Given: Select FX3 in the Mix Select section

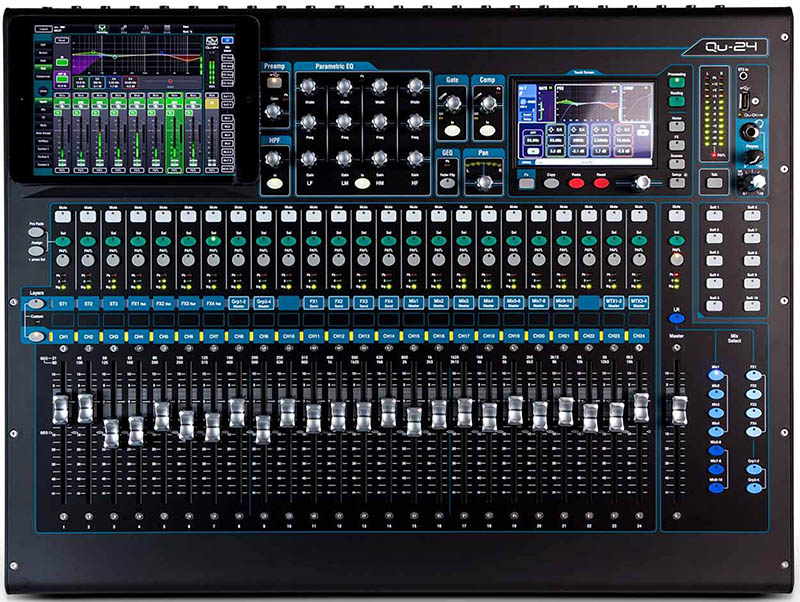Looking at the screenshot, I should pos(754,413).
